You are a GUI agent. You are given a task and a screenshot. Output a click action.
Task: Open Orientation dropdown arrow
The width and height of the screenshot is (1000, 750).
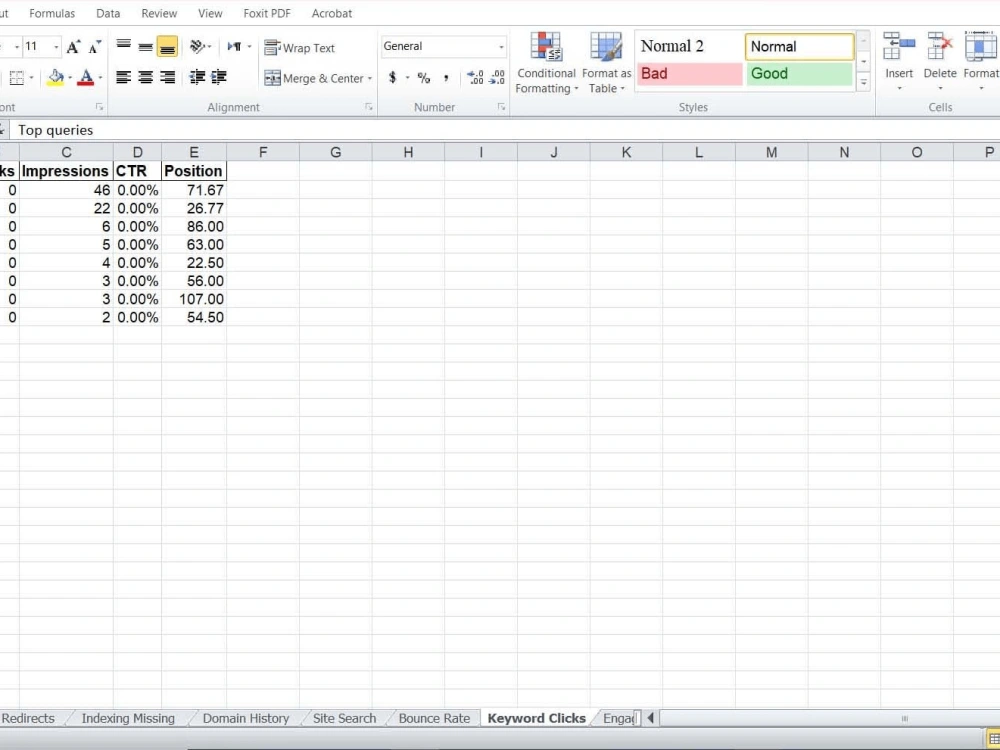210,47
